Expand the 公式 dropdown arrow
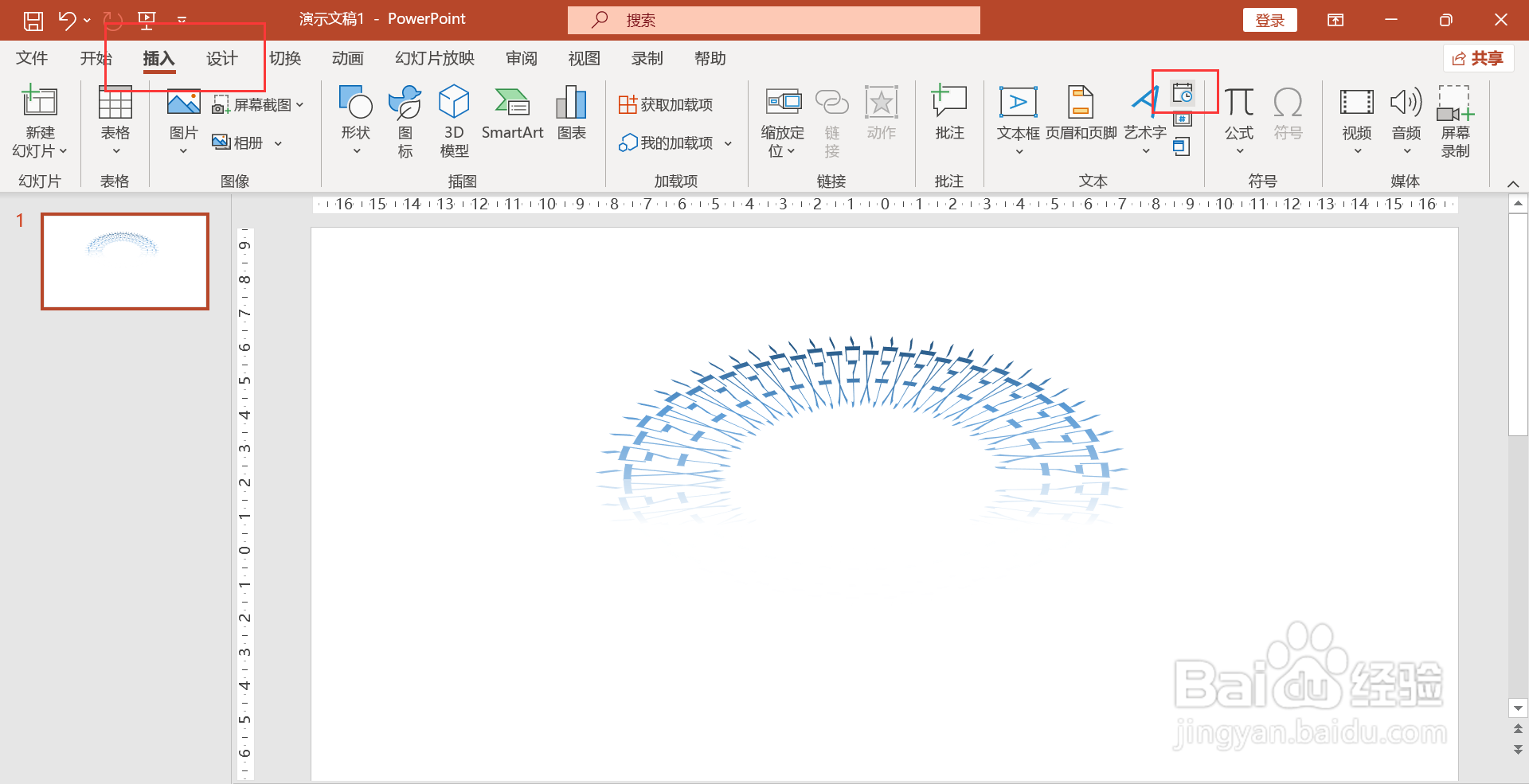This screenshot has height=784, width=1529. 1239,151
